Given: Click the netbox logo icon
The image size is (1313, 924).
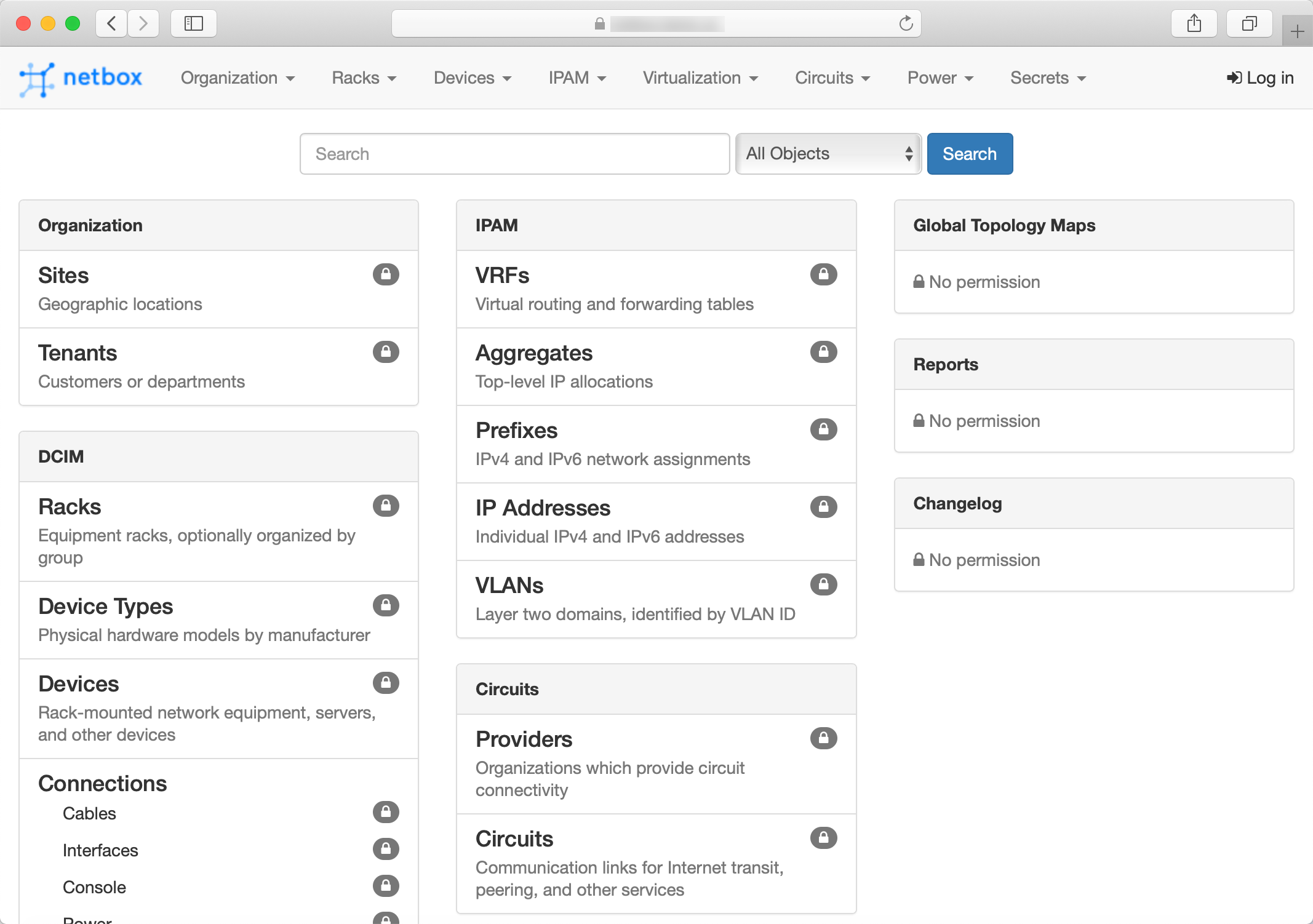Looking at the screenshot, I should [x=36, y=79].
